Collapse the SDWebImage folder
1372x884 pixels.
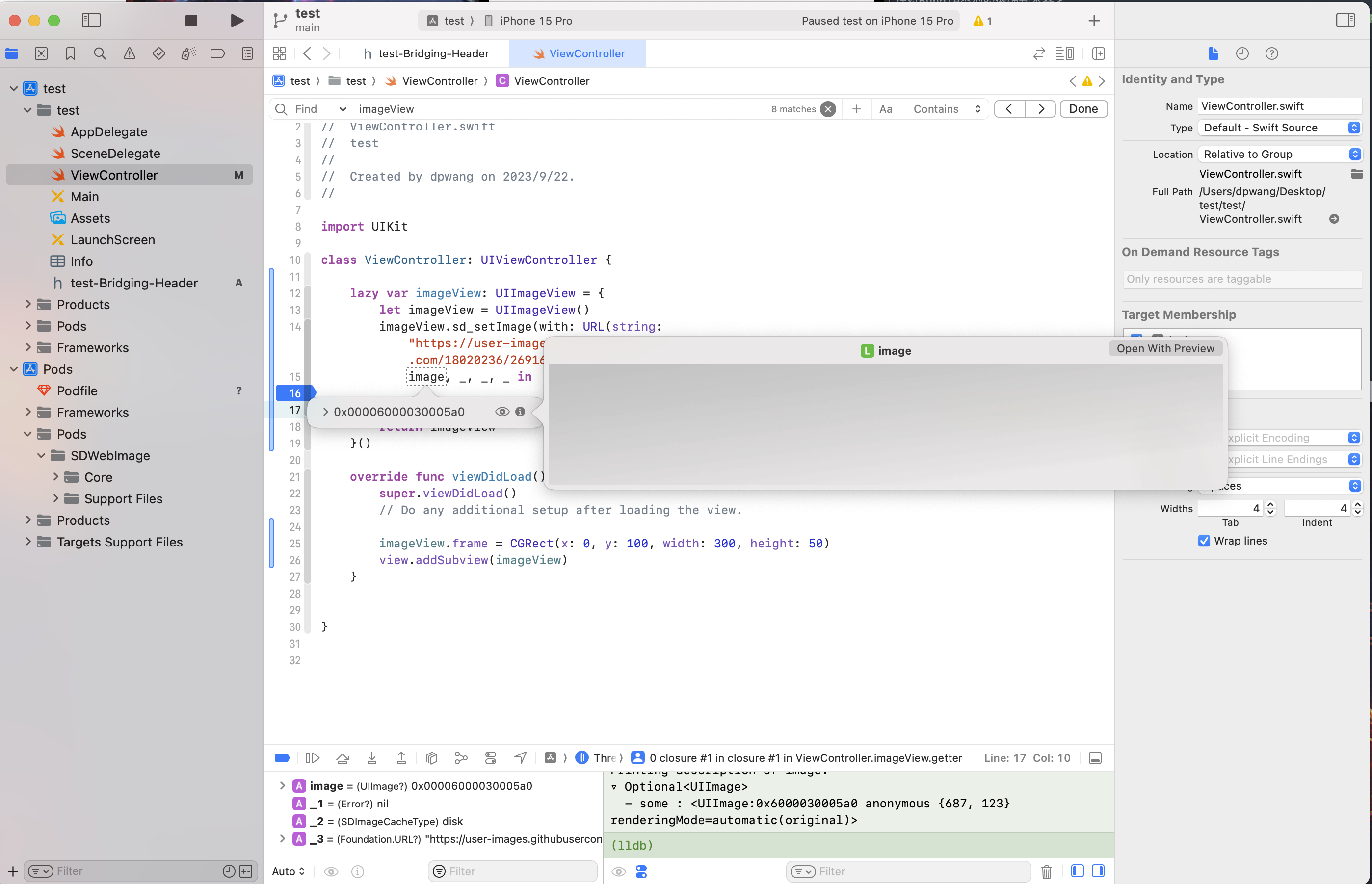tap(41, 455)
